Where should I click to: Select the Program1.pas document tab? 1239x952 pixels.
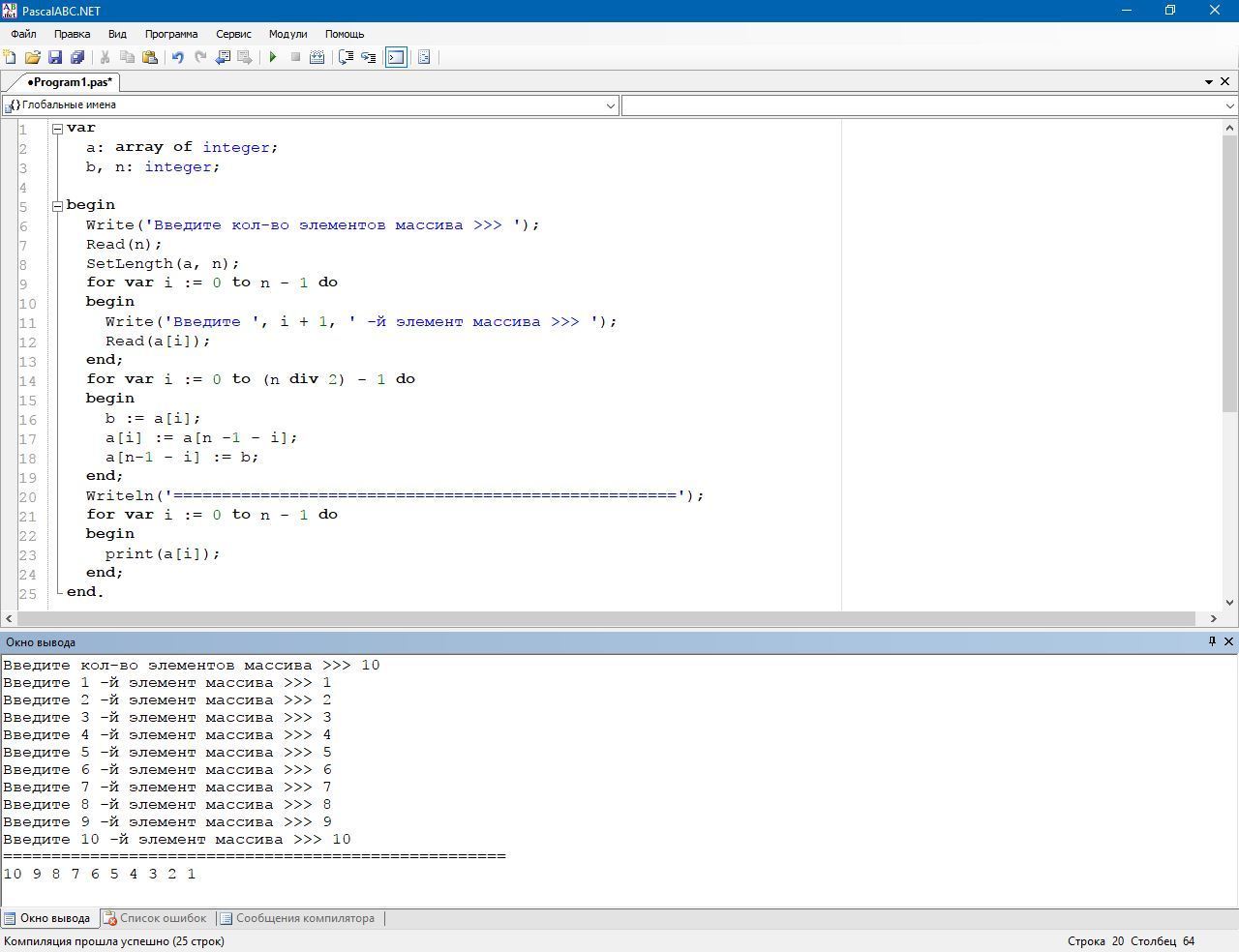point(68,82)
